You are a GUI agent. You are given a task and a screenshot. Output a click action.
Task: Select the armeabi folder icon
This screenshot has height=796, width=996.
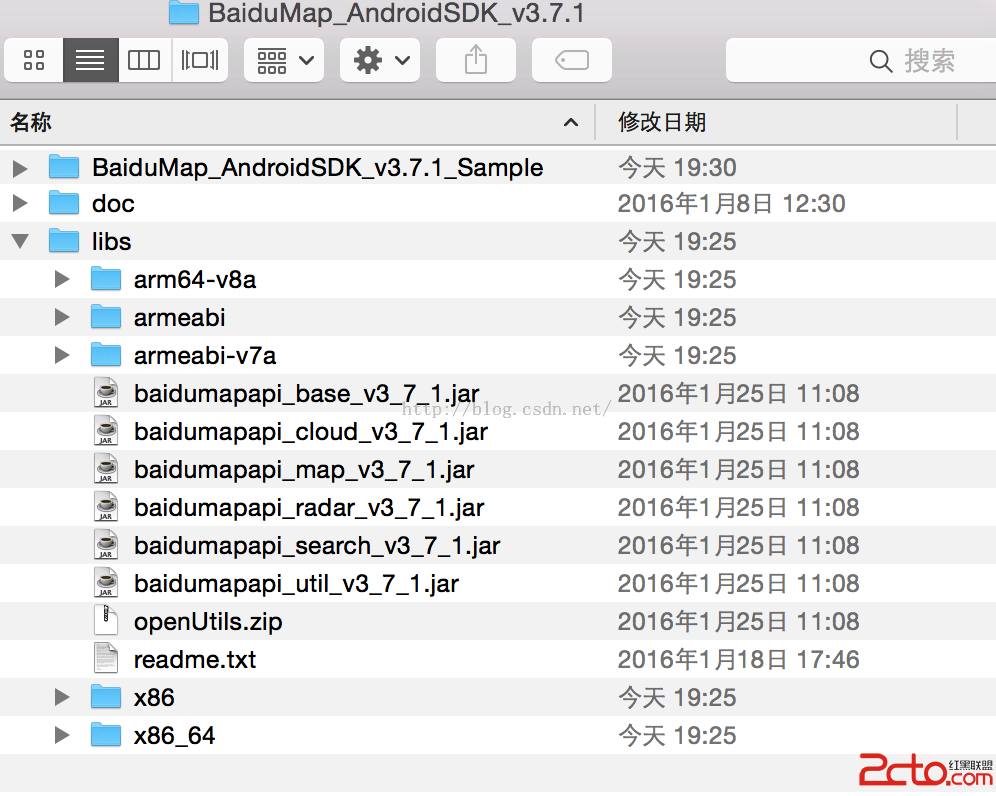tap(105, 316)
